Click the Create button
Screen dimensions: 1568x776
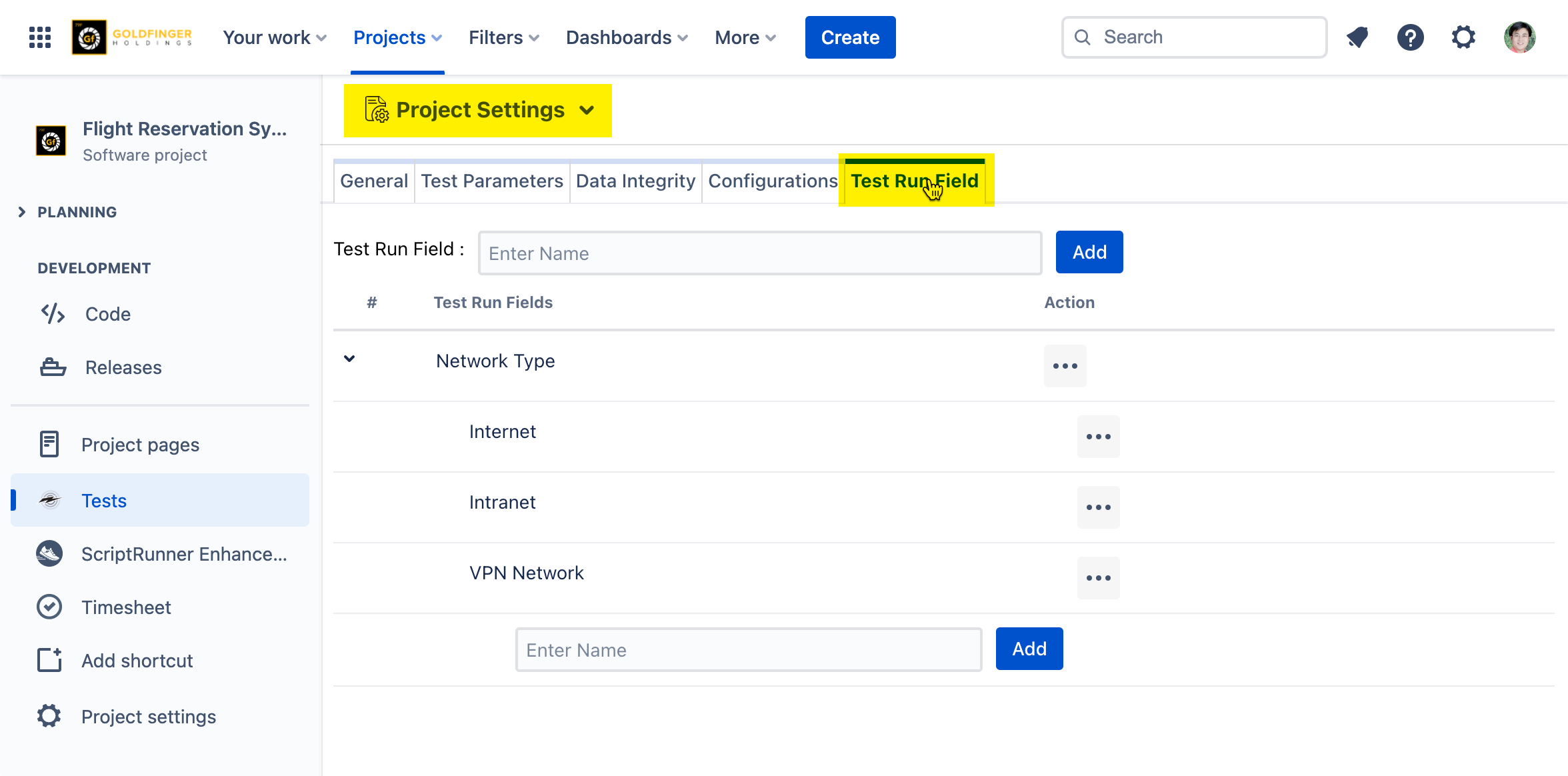850,37
